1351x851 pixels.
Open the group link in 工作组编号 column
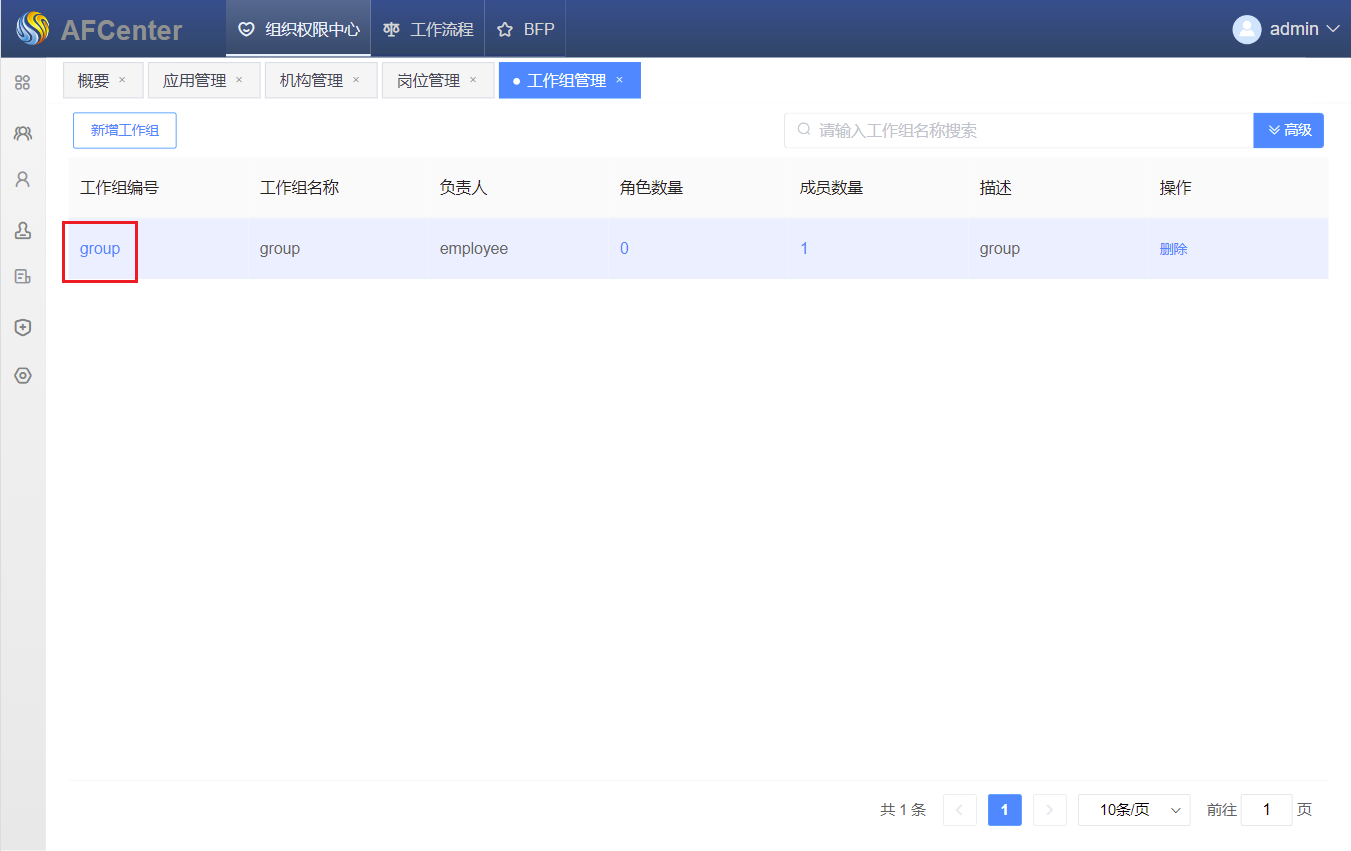(x=100, y=249)
